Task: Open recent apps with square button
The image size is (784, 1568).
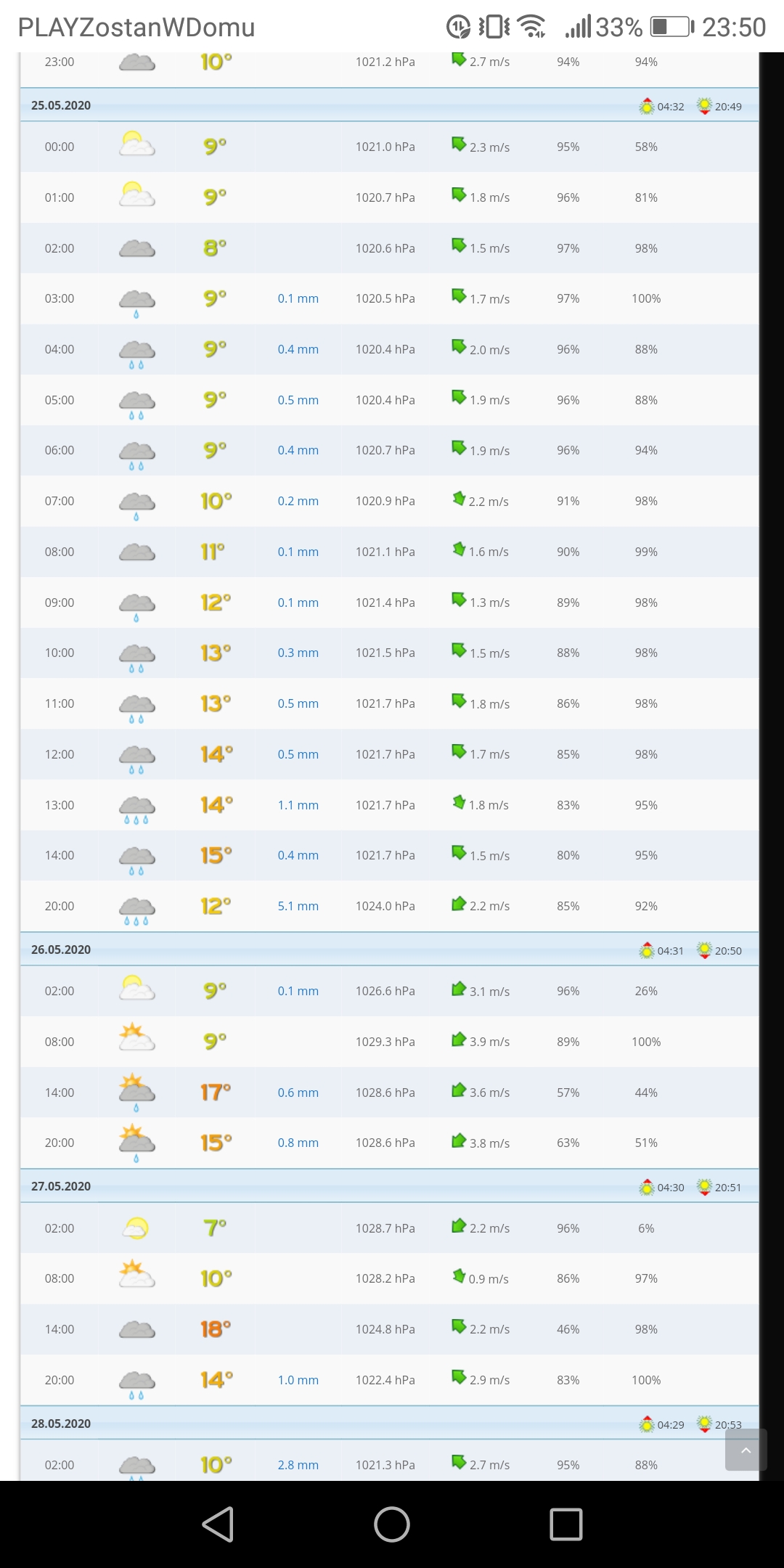Action: coord(565,1524)
